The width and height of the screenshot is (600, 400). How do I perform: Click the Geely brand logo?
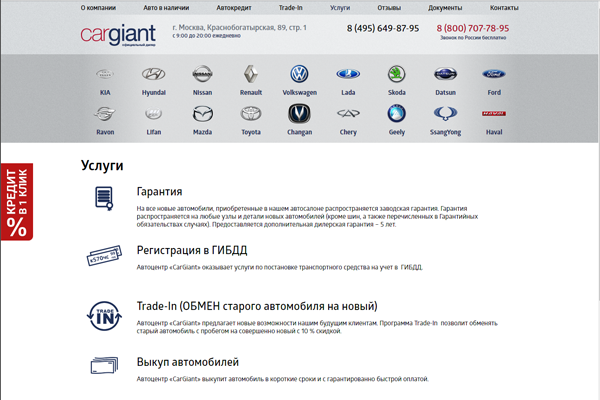pyautogui.click(x=396, y=115)
